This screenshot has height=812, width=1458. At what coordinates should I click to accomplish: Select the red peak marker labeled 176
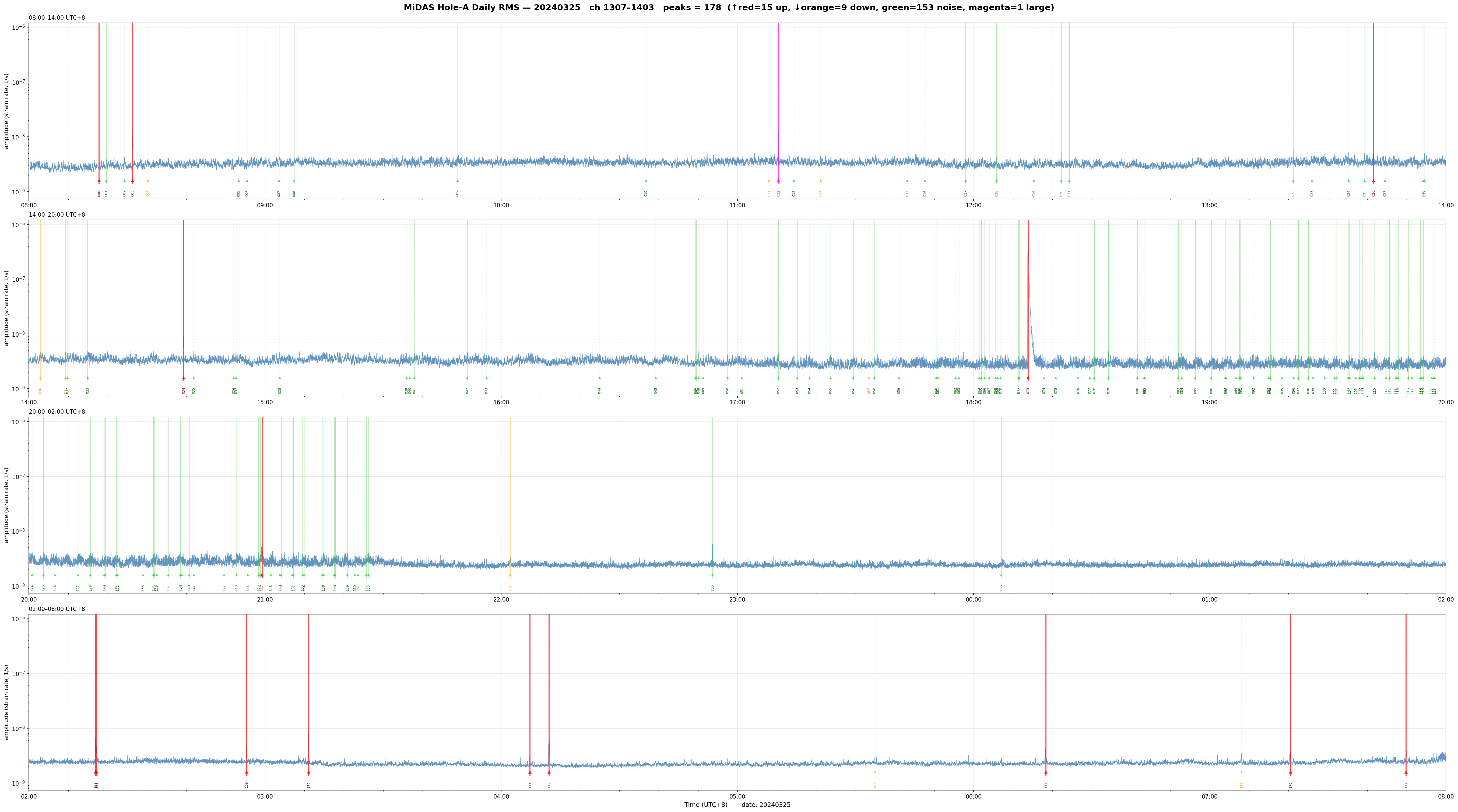pyautogui.click(x=1291, y=772)
